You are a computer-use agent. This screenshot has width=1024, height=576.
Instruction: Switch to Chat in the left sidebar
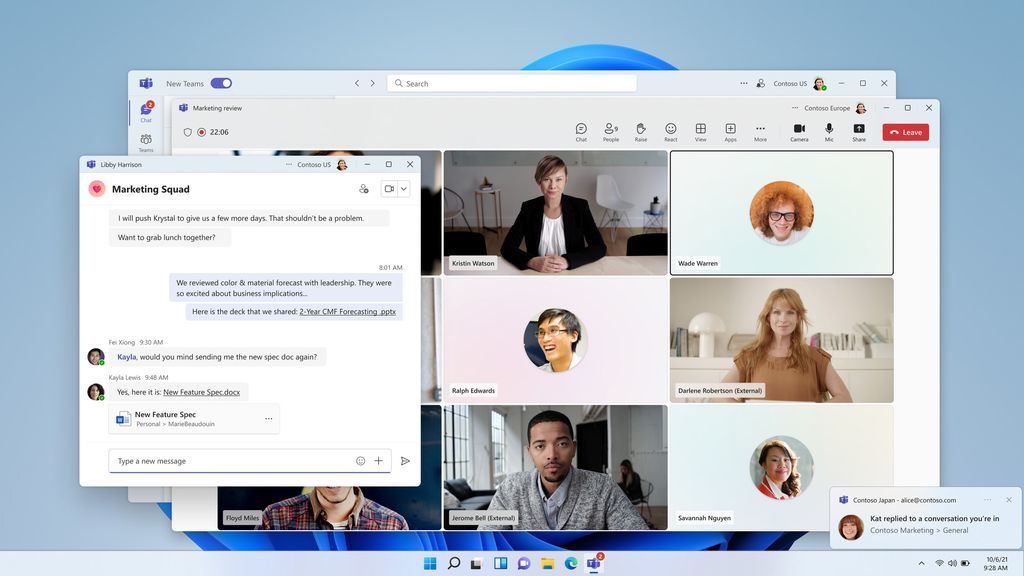146,111
